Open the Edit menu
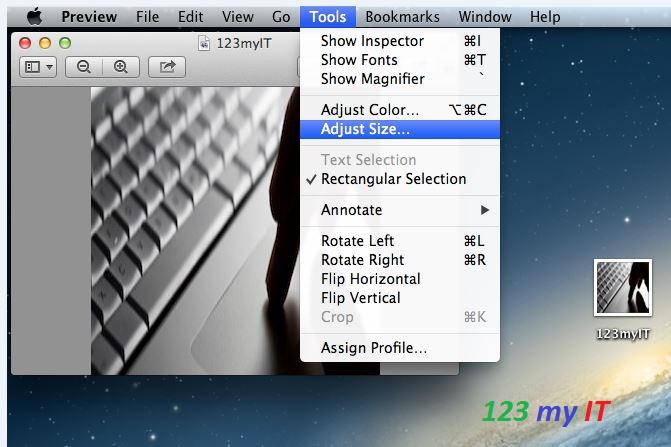Viewport: 671px width, 447px height. 190,17
